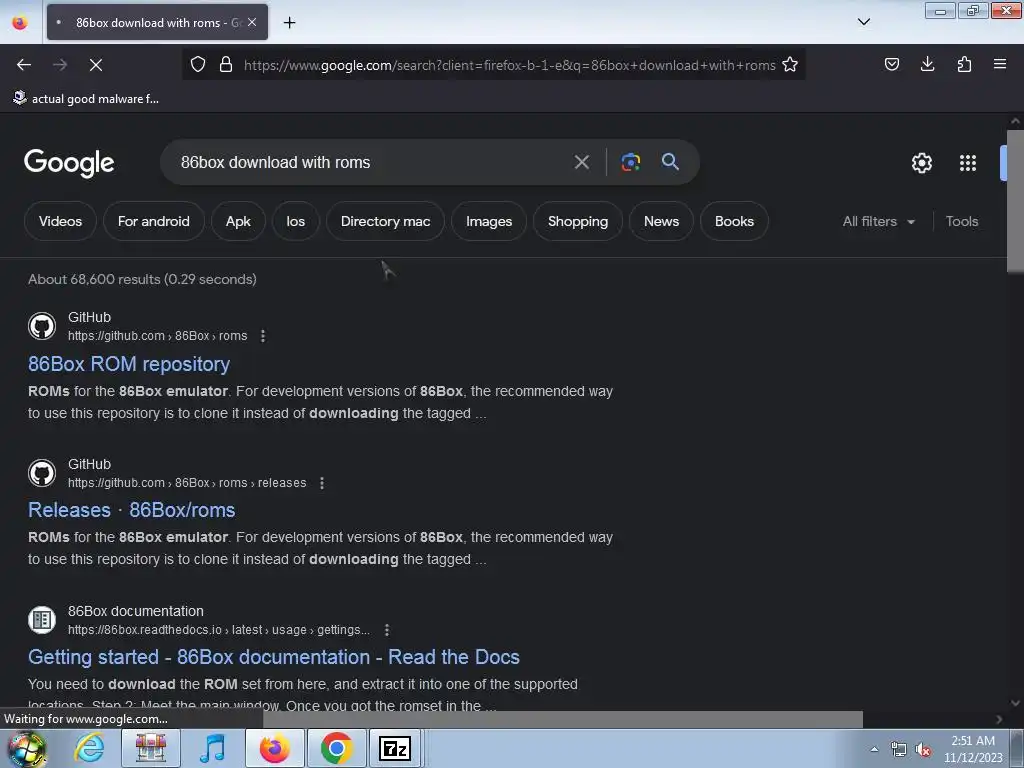Click the horizontal scrollbar at bottom

[562, 719]
